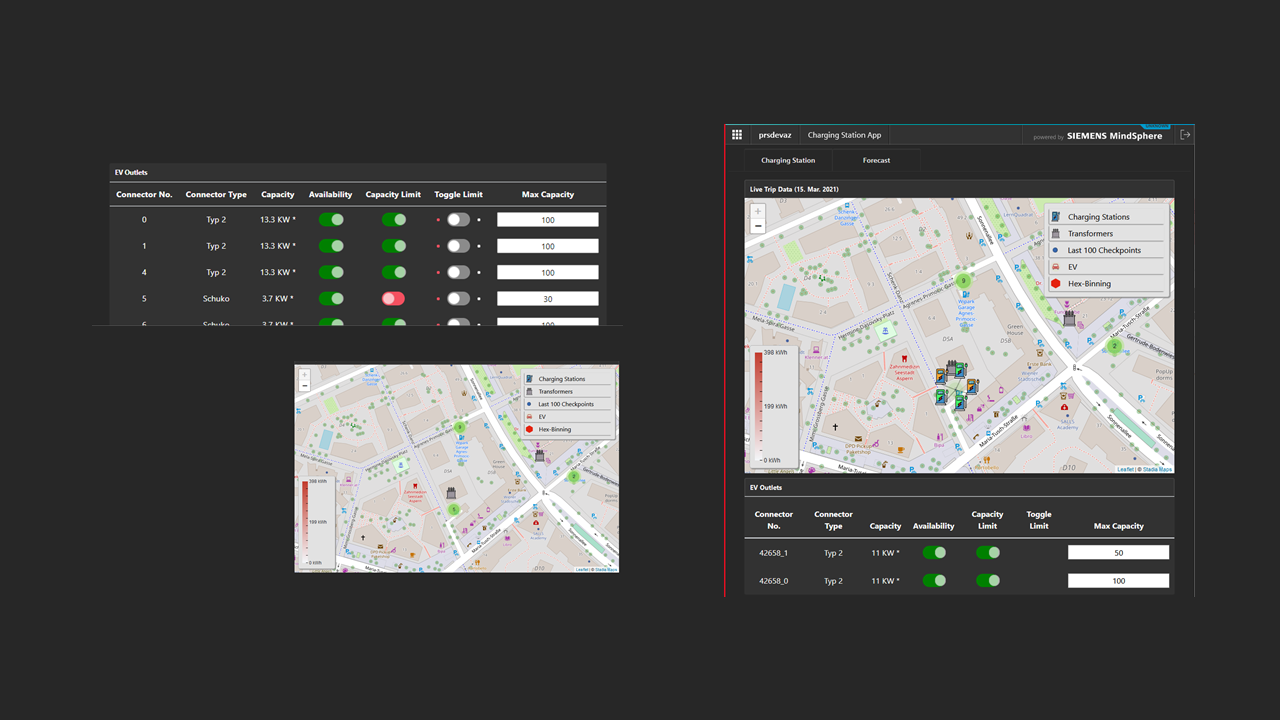Click the Hex-Binning red hexagon legend icon

[1056, 284]
